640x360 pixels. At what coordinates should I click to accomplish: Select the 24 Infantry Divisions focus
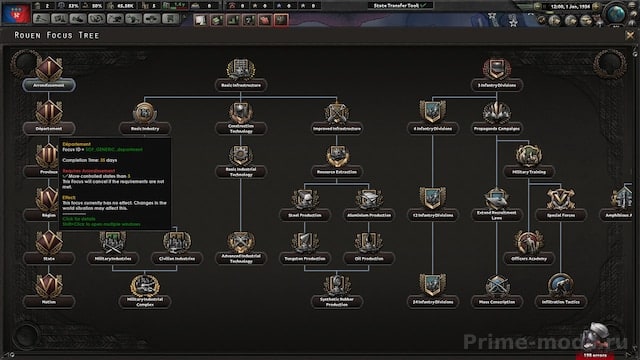point(433,291)
